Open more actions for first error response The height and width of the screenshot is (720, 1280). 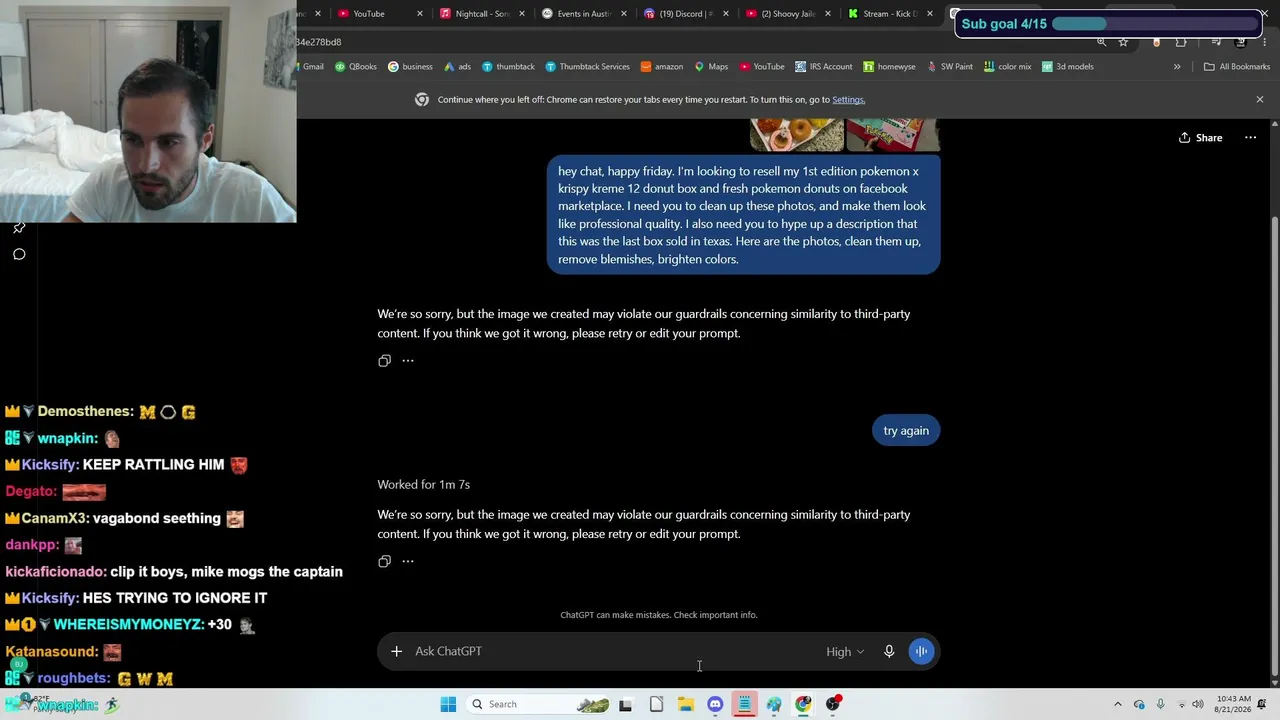(408, 361)
